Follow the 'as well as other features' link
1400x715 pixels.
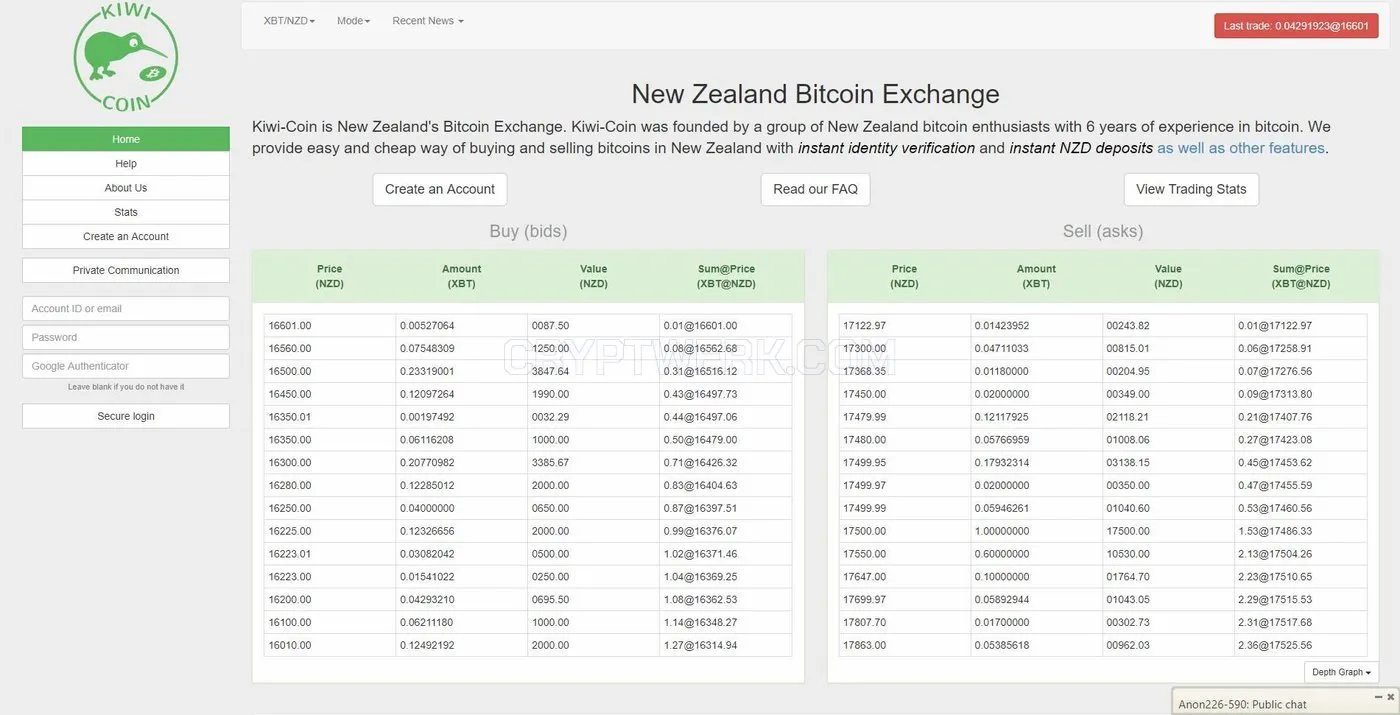point(1241,148)
